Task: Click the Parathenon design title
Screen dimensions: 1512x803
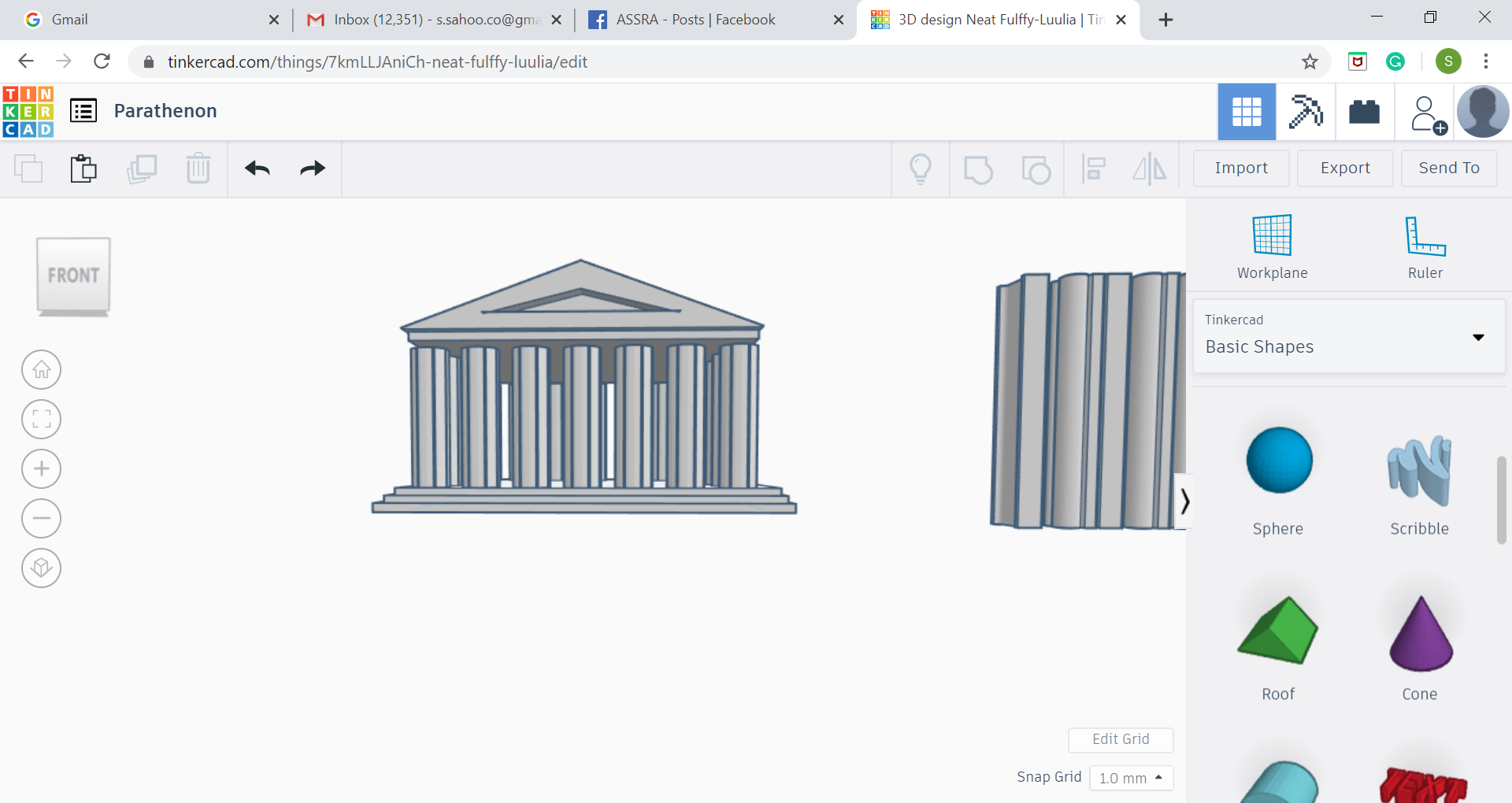Action: pyautogui.click(x=165, y=111)
